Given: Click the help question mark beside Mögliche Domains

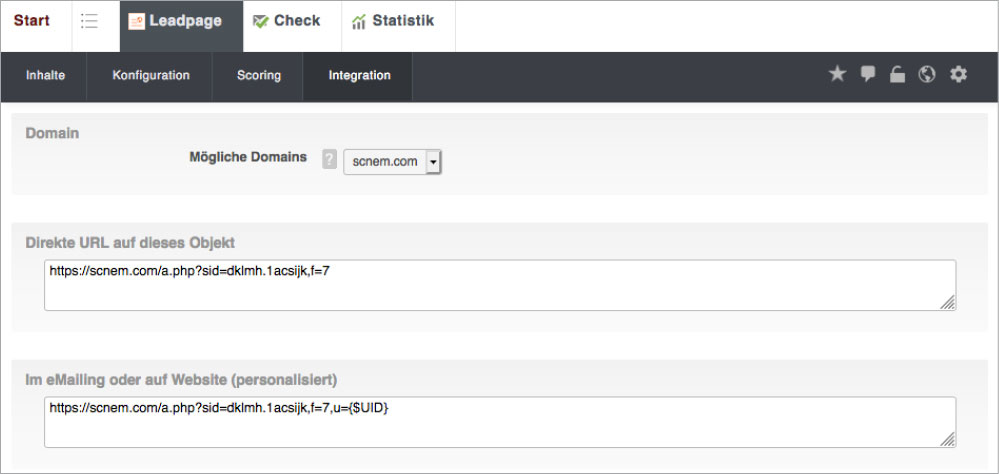Looking at the screenshot, I should pyautogui.click(x=329, y=160).
